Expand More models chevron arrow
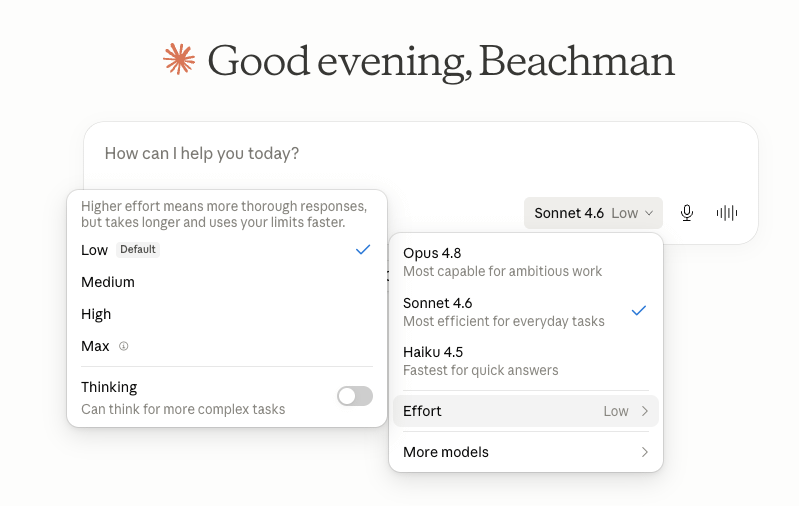This screenshot has width=799, height=506. pos(645,452)
